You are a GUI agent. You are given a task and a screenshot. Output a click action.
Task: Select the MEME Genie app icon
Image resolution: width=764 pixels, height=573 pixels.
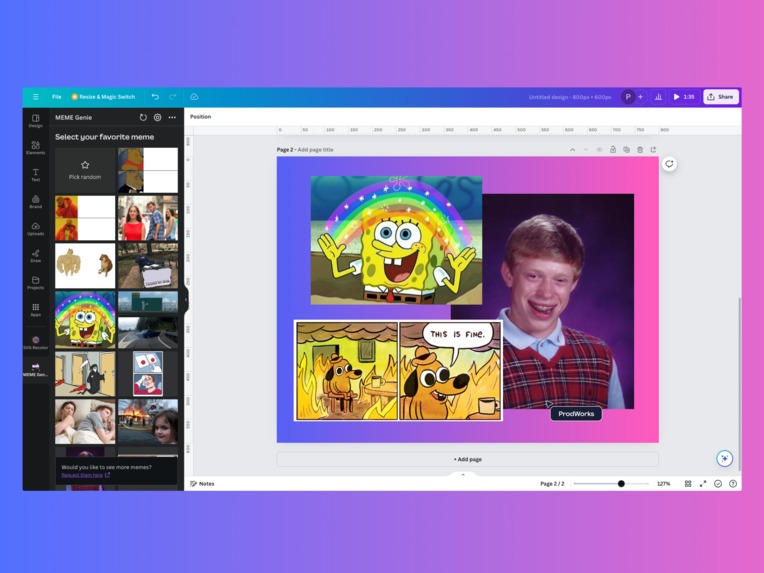36,370
